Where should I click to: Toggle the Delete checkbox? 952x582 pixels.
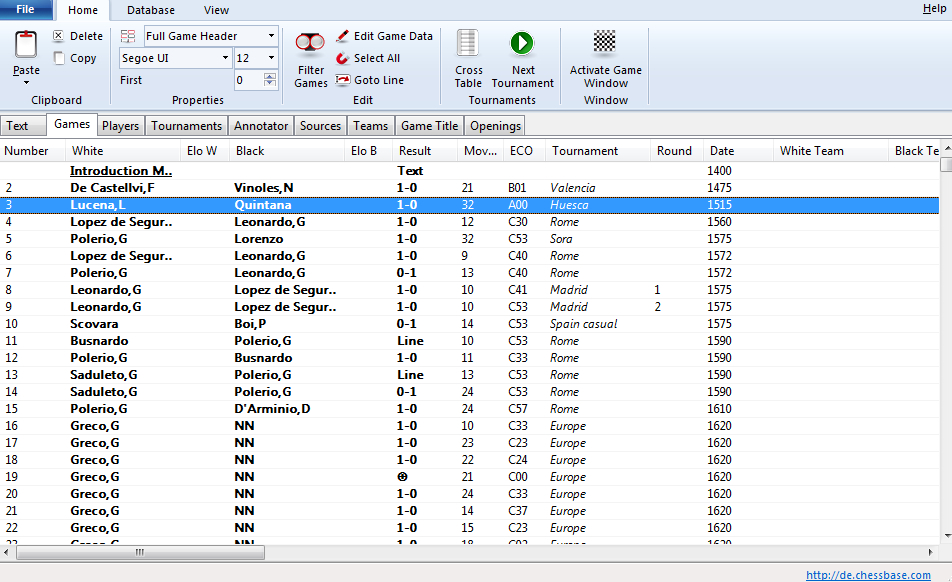pos(59,36)
